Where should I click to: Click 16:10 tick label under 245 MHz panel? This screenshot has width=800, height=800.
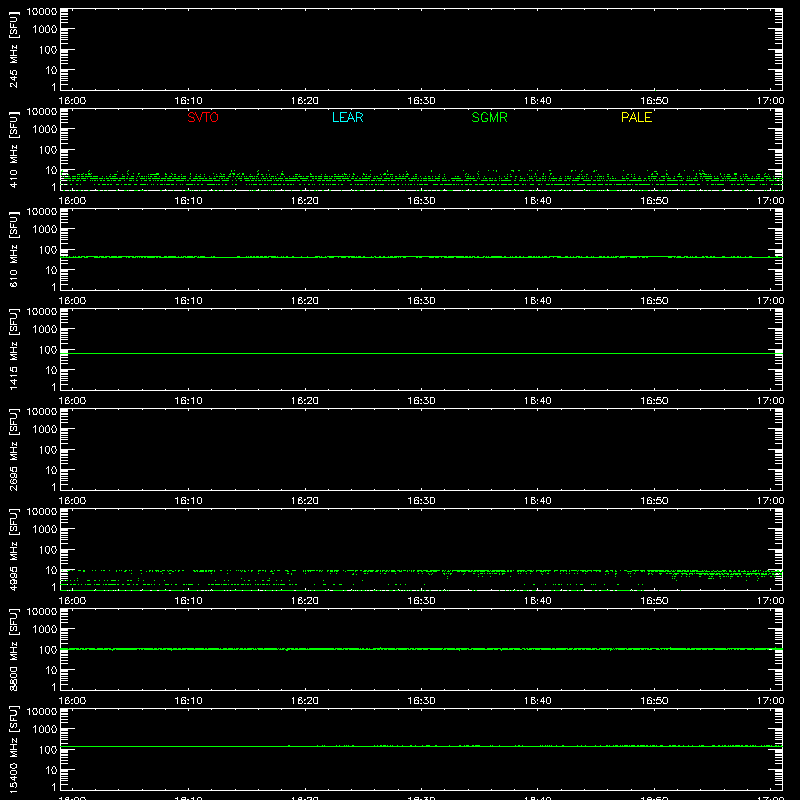pos(188,101)
